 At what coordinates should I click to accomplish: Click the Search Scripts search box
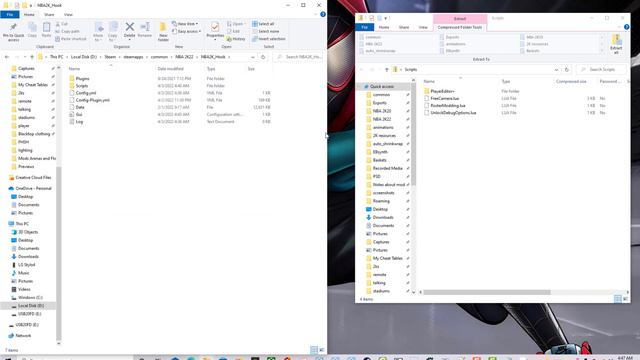[x=602, y=70]
